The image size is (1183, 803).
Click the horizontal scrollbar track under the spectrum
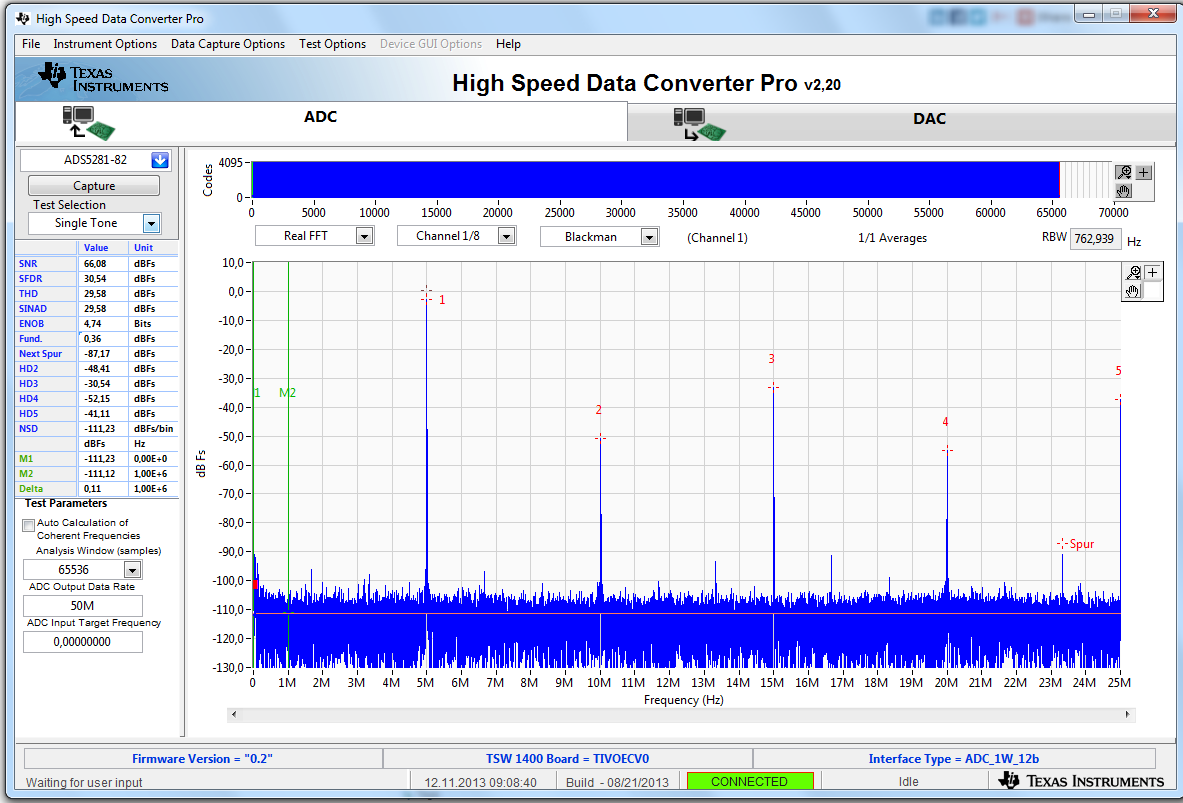pyautogui.click(x=681, y=714)
